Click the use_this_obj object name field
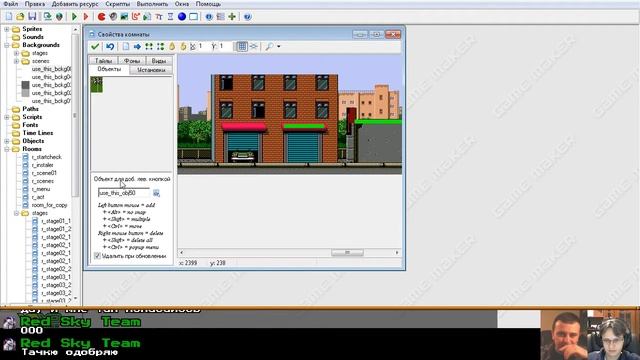640x360 pixels. (x=124, y=193)
